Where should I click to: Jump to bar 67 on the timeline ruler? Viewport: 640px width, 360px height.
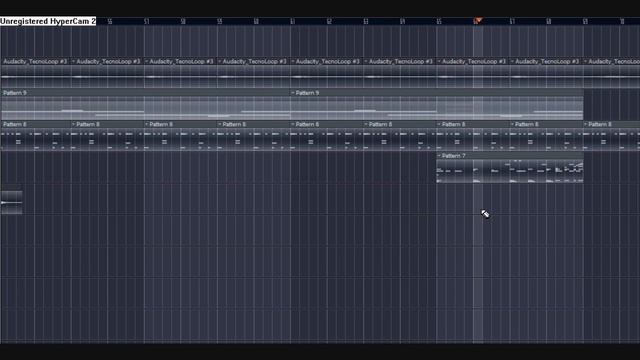pos(512,21)
